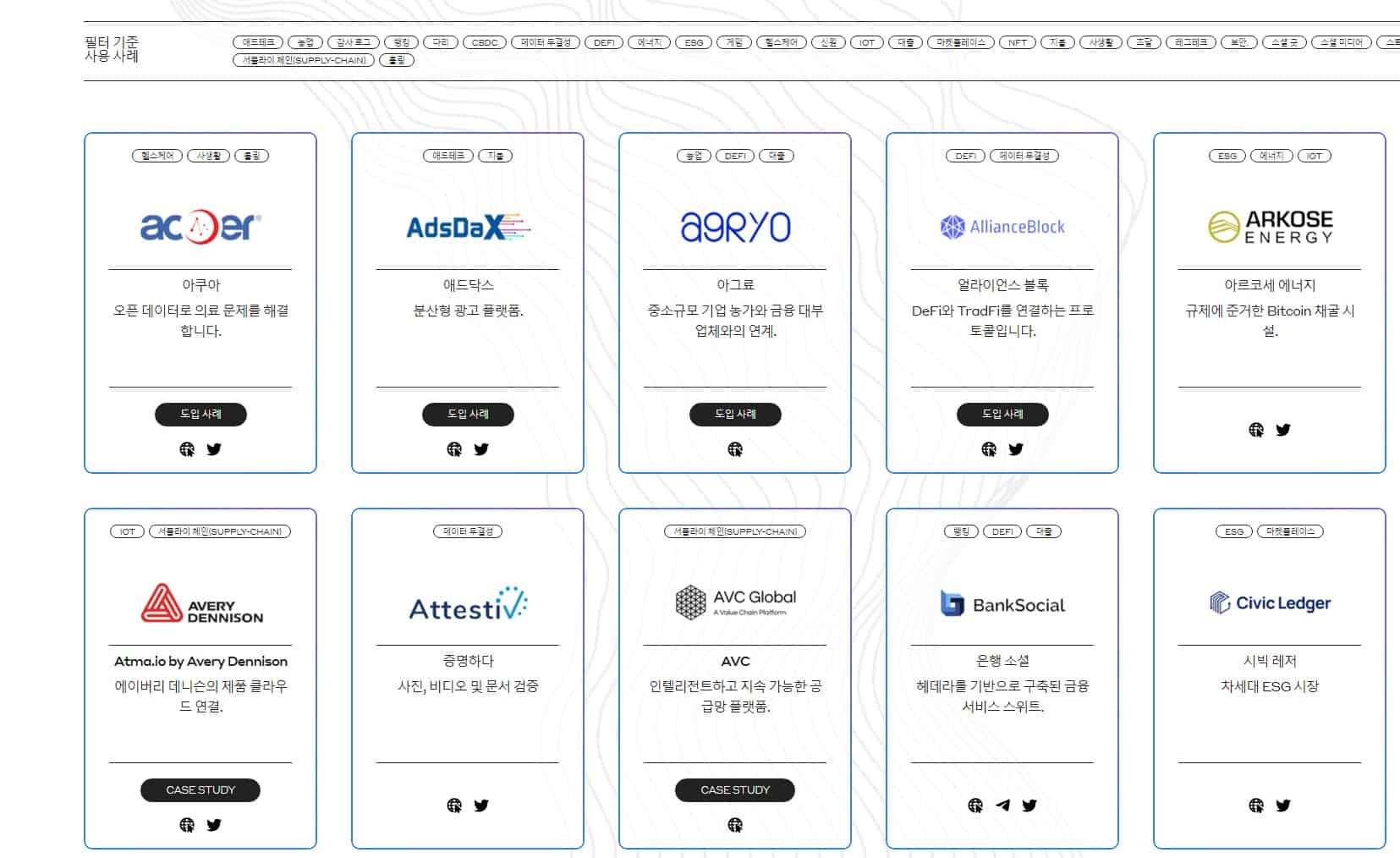The image size is (1400, 858).
Task: Toggle the IOT filter in the top filter bar
Action: pos(867,42)
